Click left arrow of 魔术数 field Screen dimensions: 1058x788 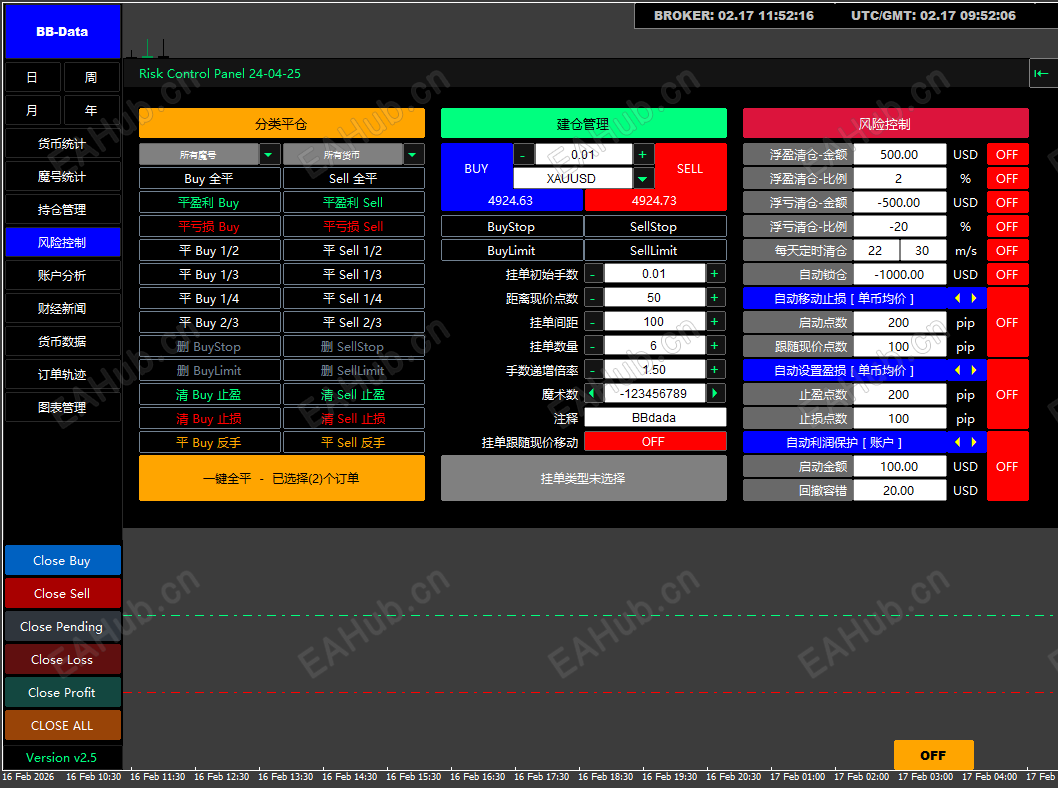593,393
